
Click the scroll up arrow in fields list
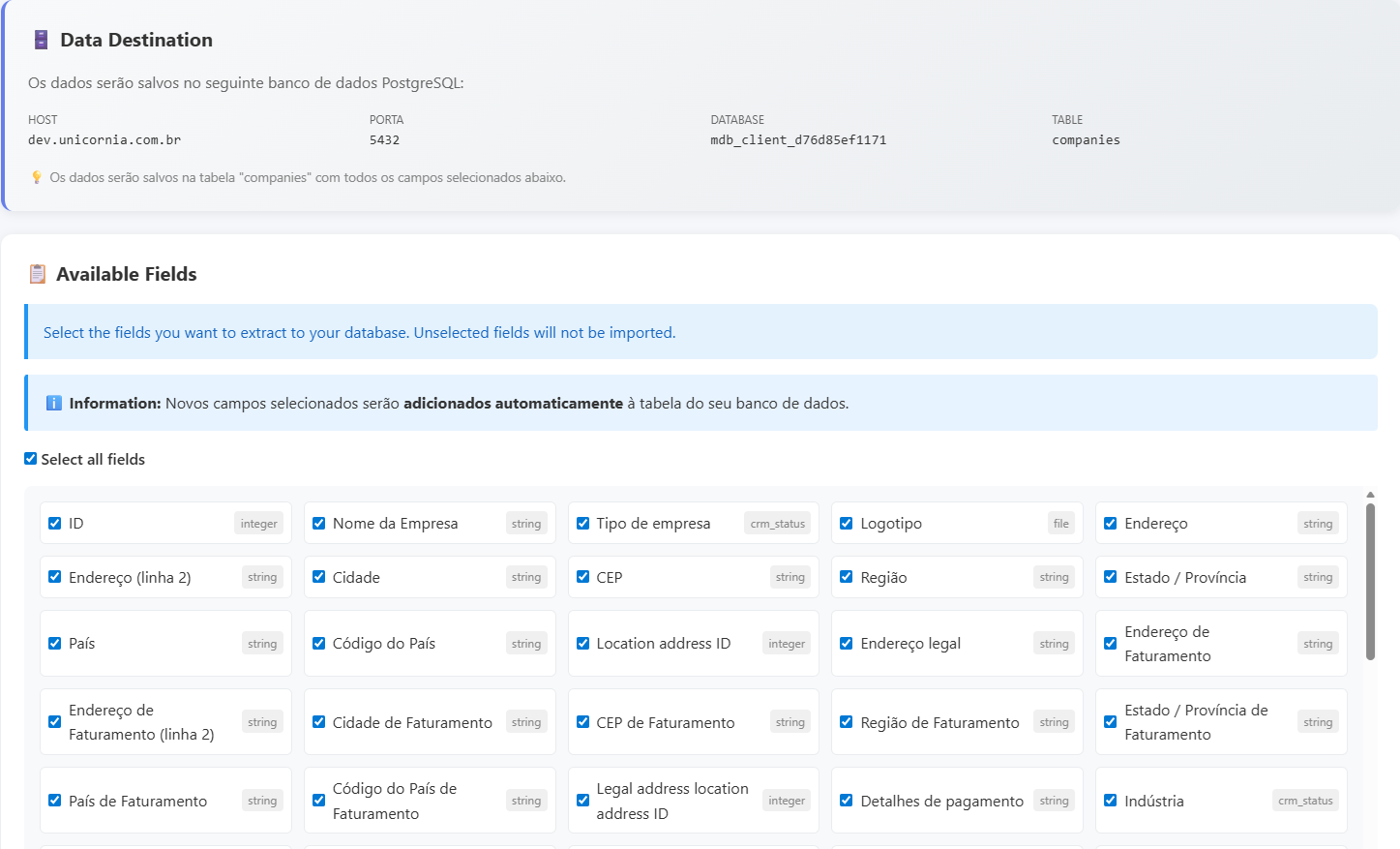coord(1370,495)
